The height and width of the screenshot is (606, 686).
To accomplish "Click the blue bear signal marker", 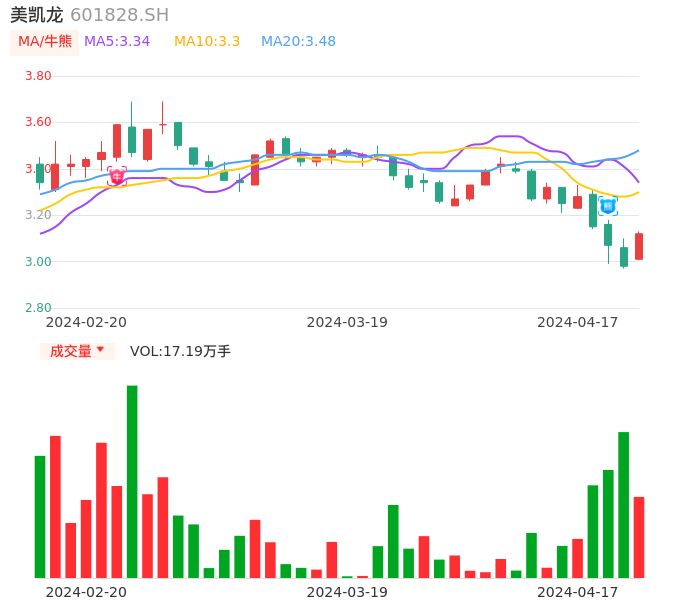I will point(608,206).
